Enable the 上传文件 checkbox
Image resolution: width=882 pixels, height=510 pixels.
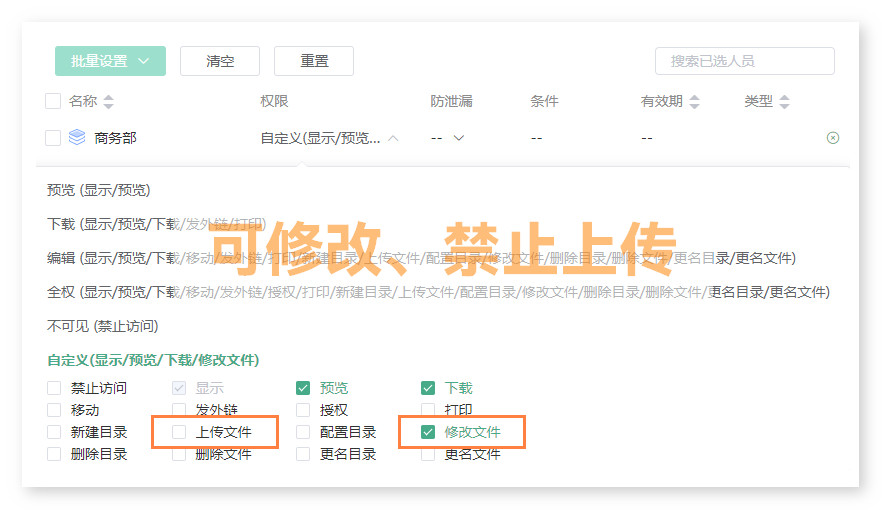click(x=179, y=432)
